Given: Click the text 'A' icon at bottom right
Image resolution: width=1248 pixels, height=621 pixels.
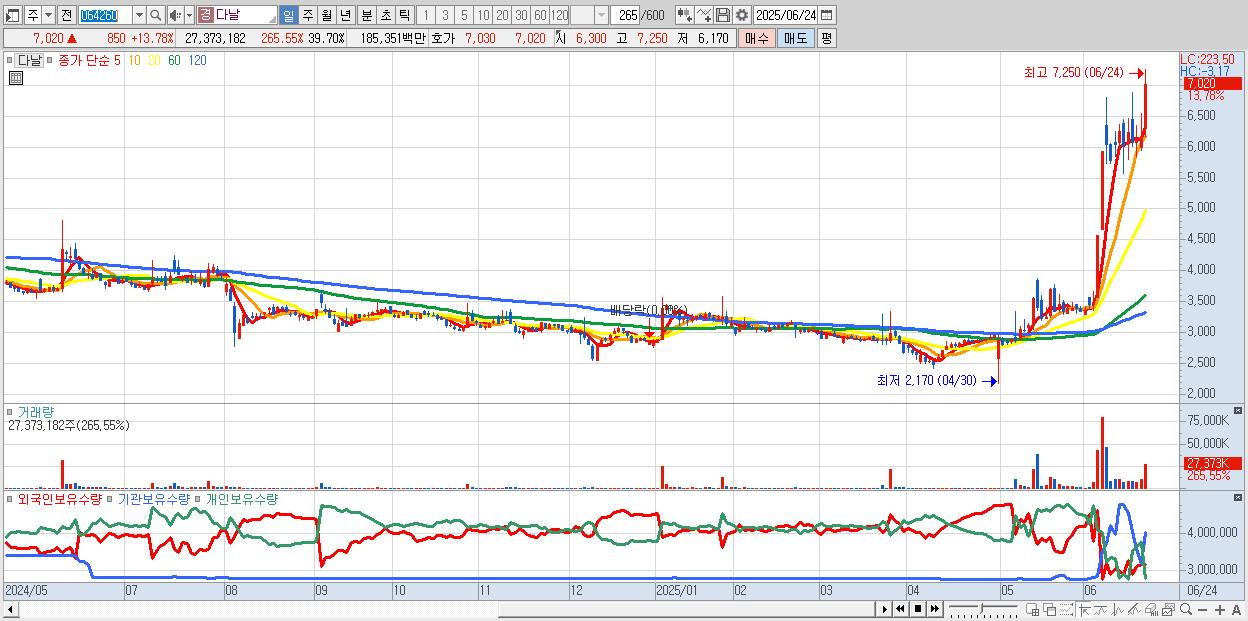Looking at the screenshot, I should (x=1236, y=609).
